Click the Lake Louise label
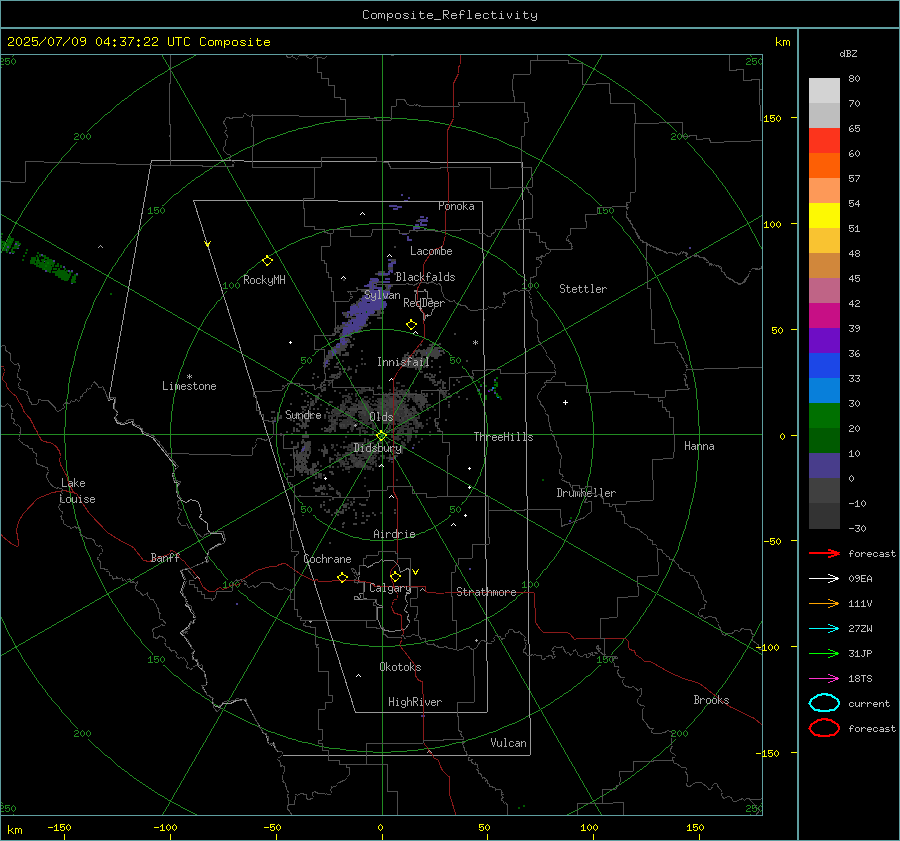The image size is (900, 841). coord(77,491)
